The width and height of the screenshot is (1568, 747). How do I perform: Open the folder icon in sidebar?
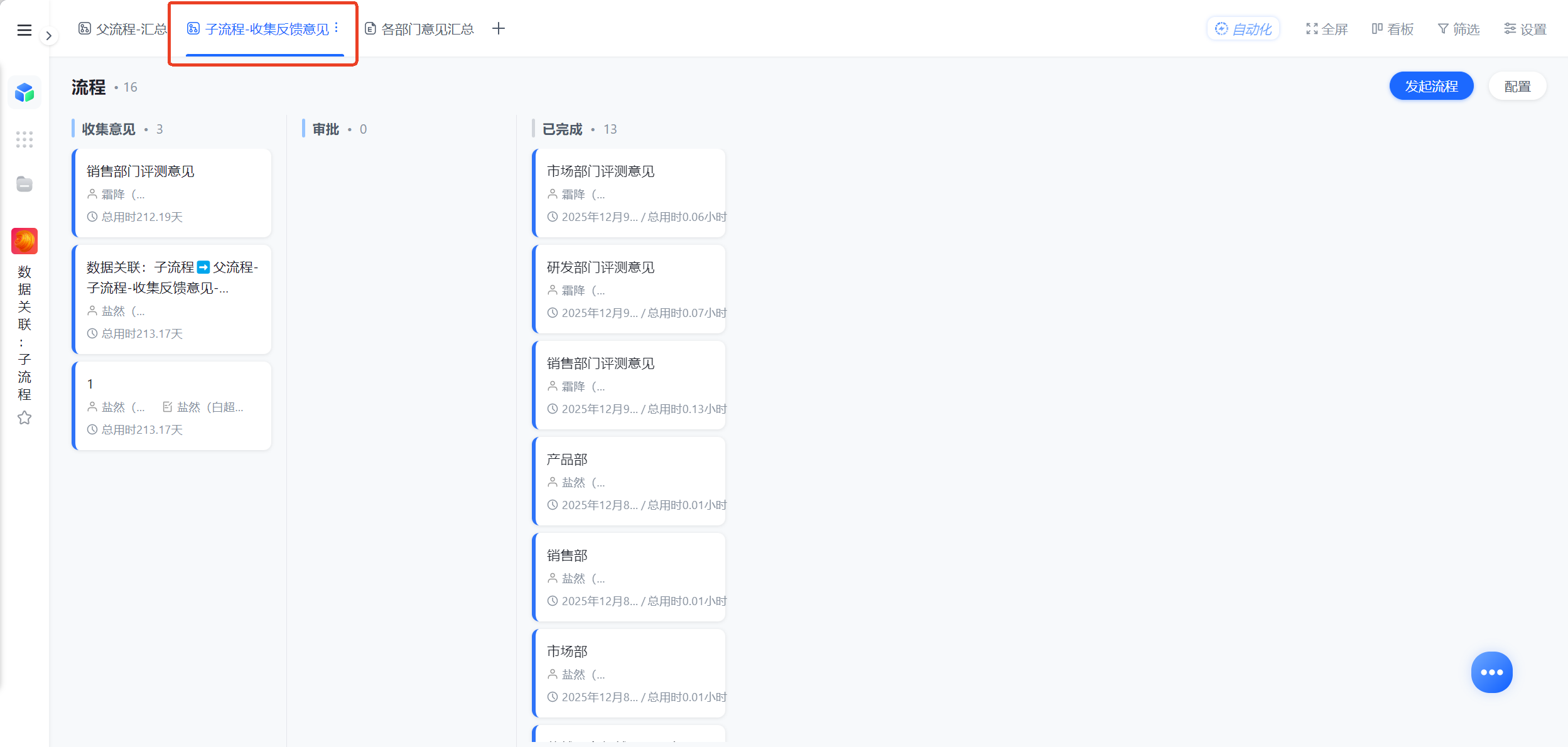click(x=24, y=184)
